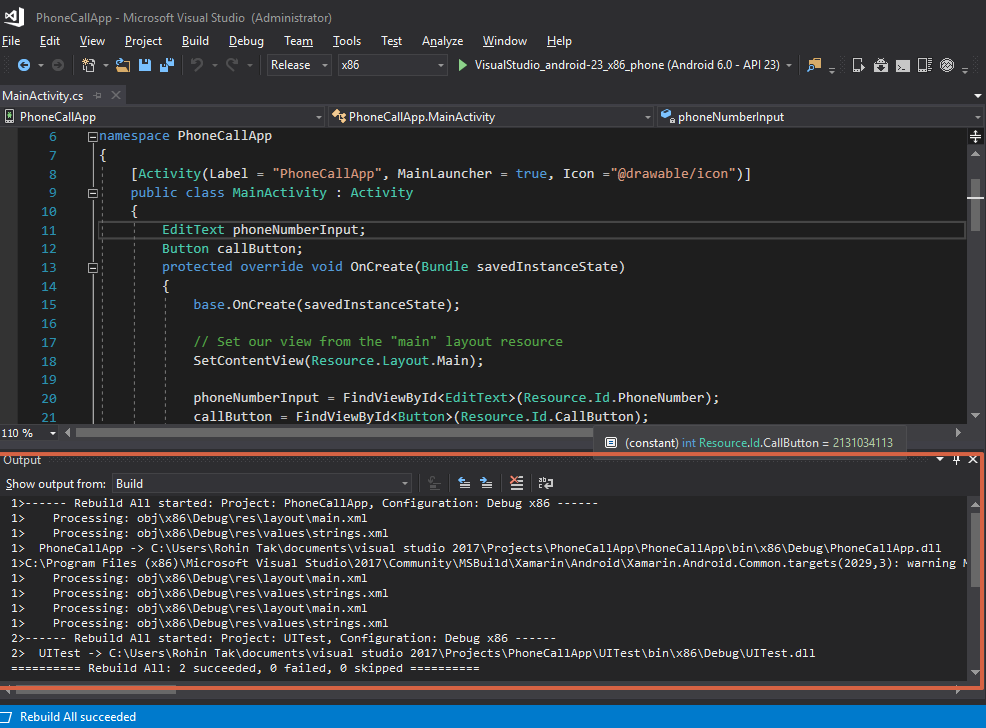Click the Android device log icon

click(x=925, y=65)
